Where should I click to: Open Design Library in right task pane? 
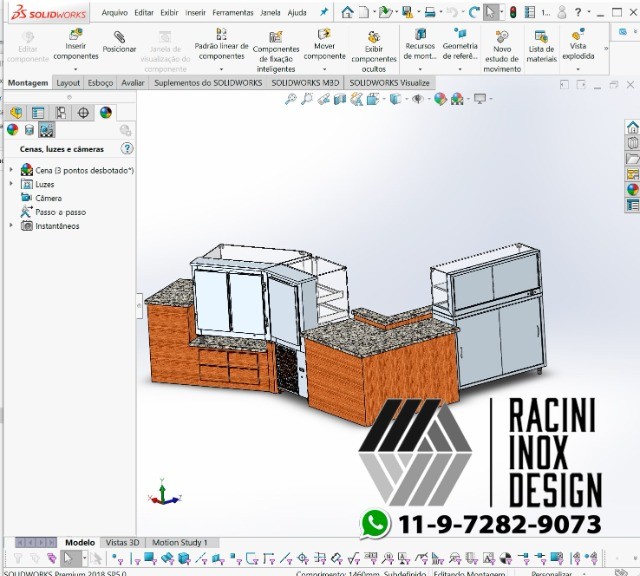pos(632,143)
